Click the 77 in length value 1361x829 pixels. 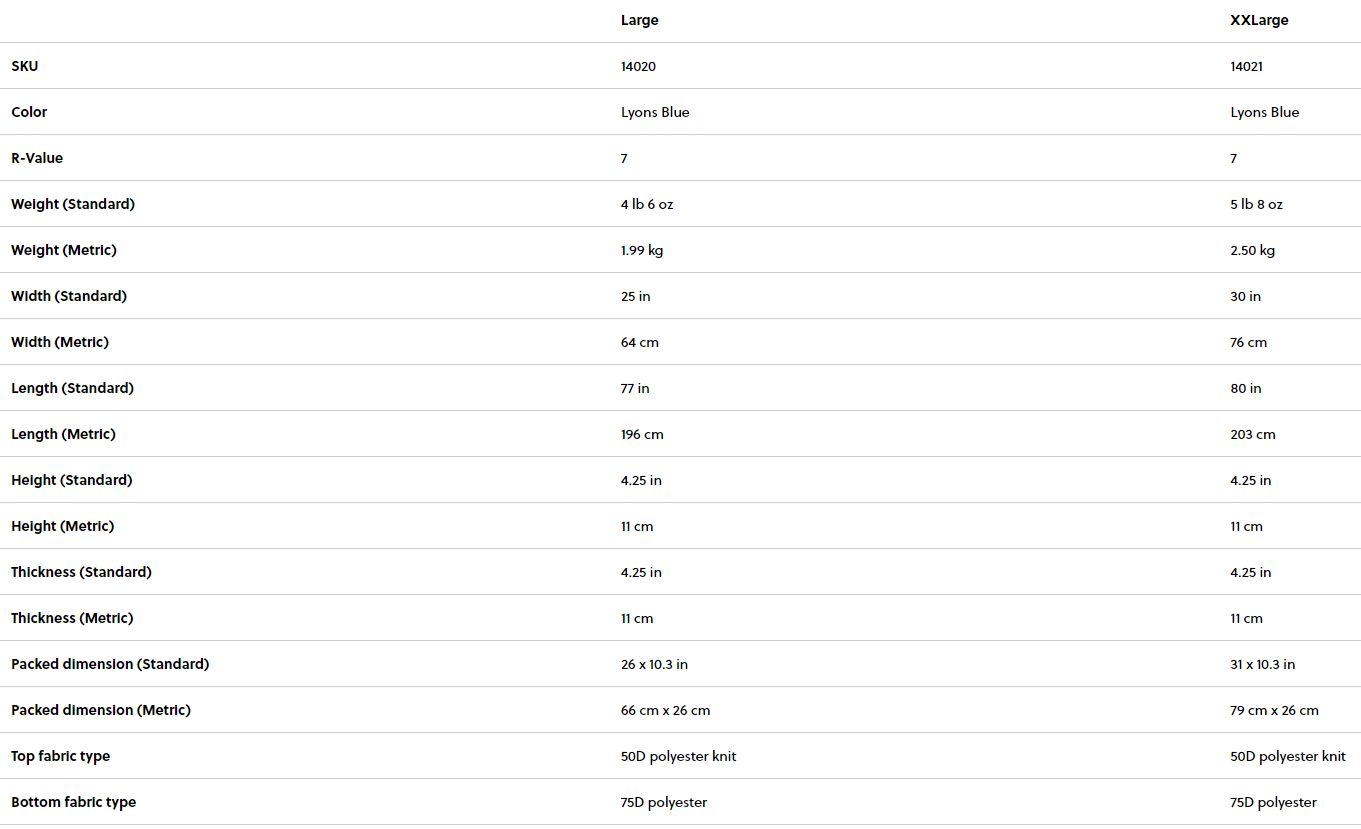(635, 388)
